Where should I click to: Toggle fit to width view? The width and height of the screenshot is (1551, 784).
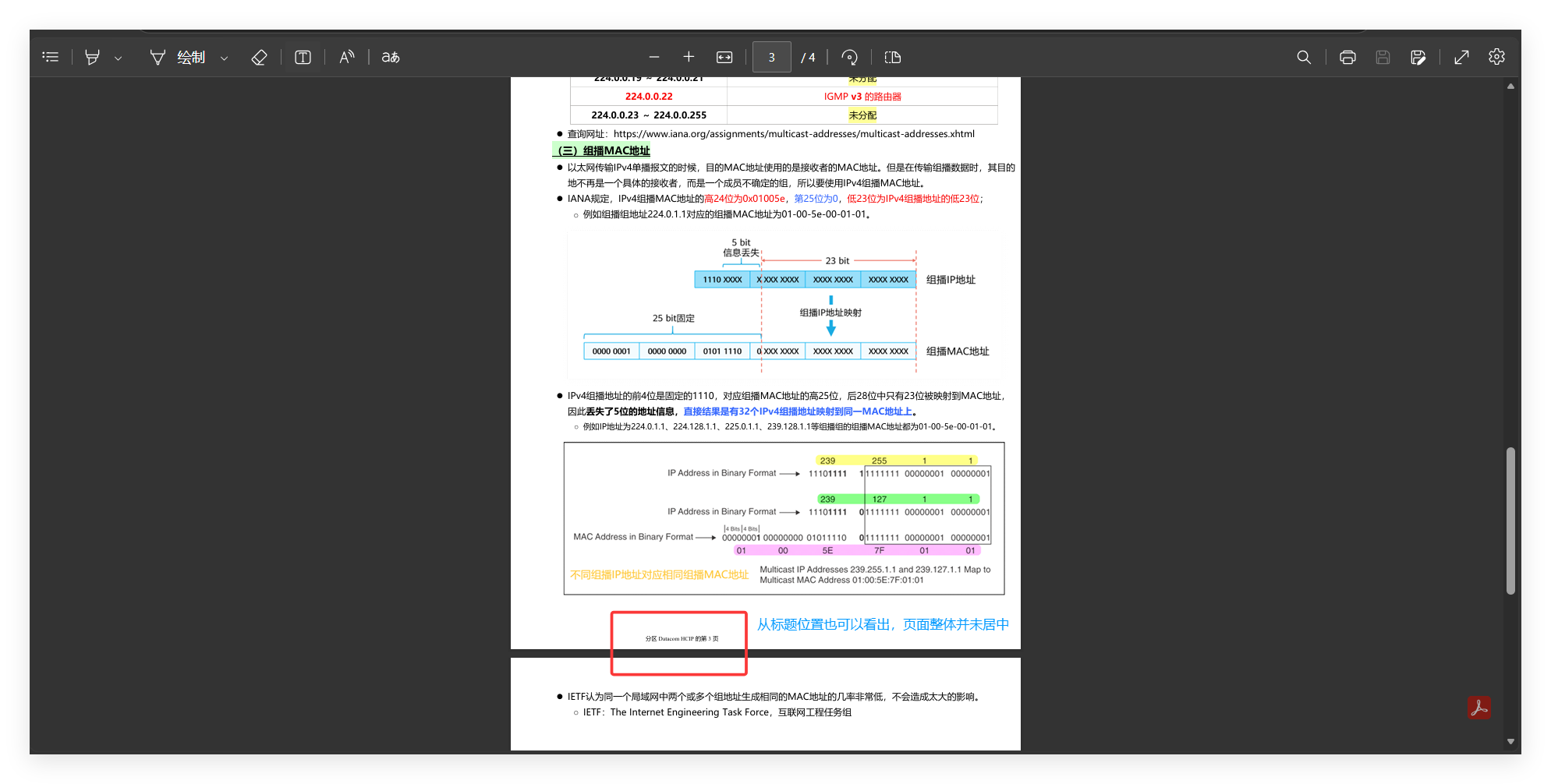724,57
